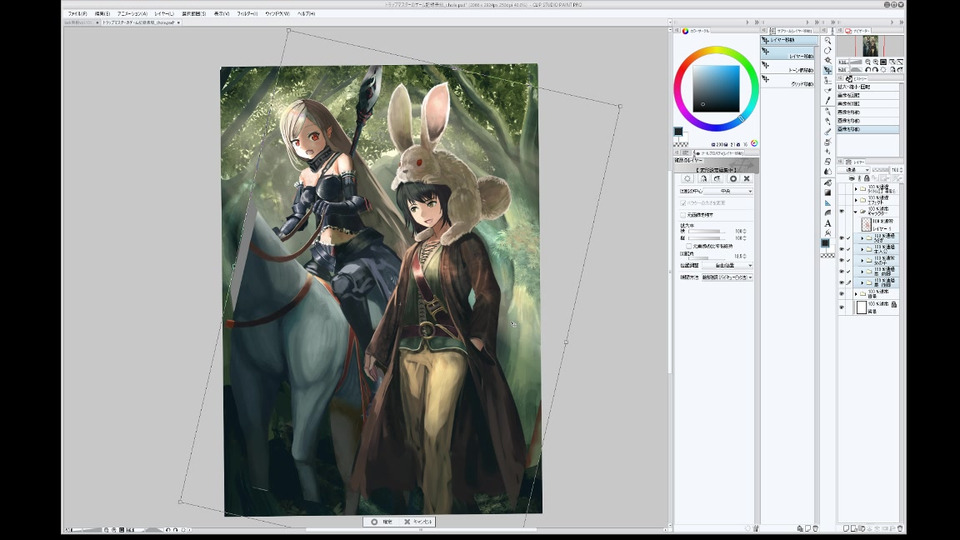Click the trash icon below Layer panel

coord(899,528)
